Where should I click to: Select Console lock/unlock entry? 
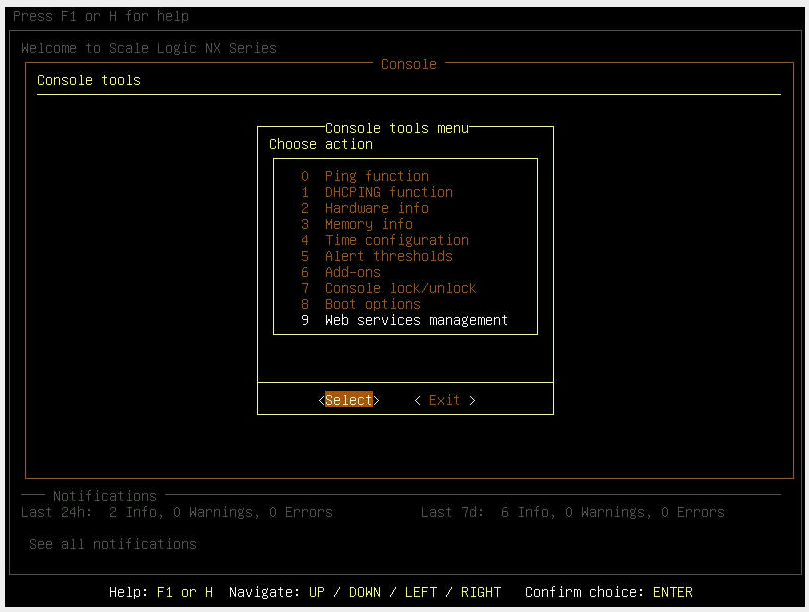coord(388,288)
